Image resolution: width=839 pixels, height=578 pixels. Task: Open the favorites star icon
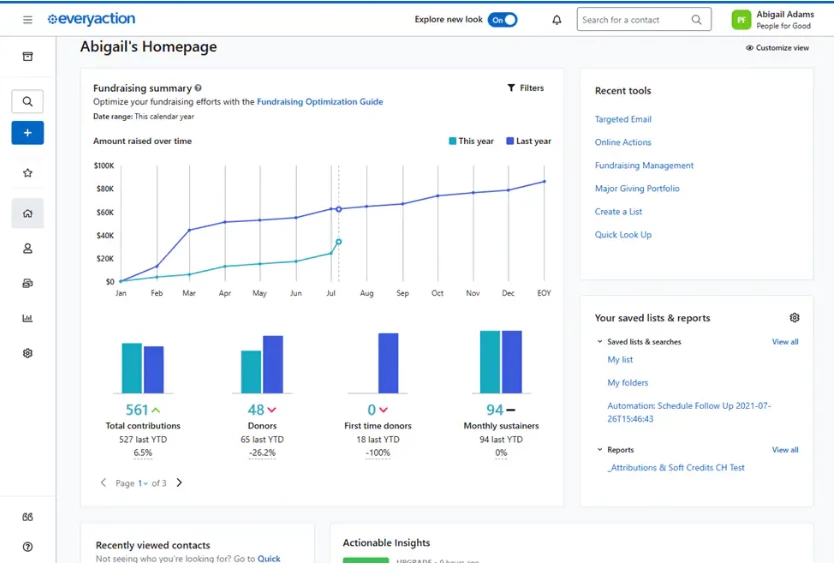(27, 173)
